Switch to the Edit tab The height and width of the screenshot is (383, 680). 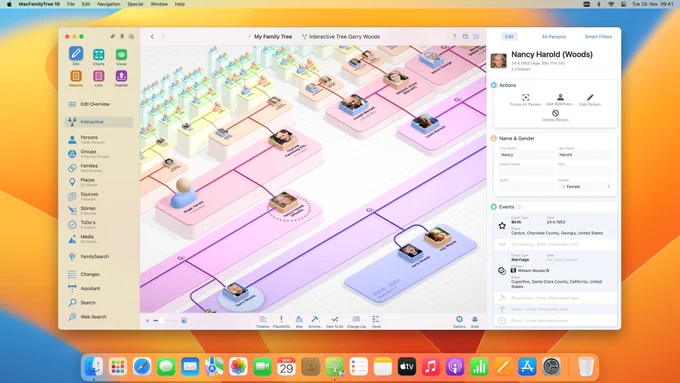click(509, 37)
